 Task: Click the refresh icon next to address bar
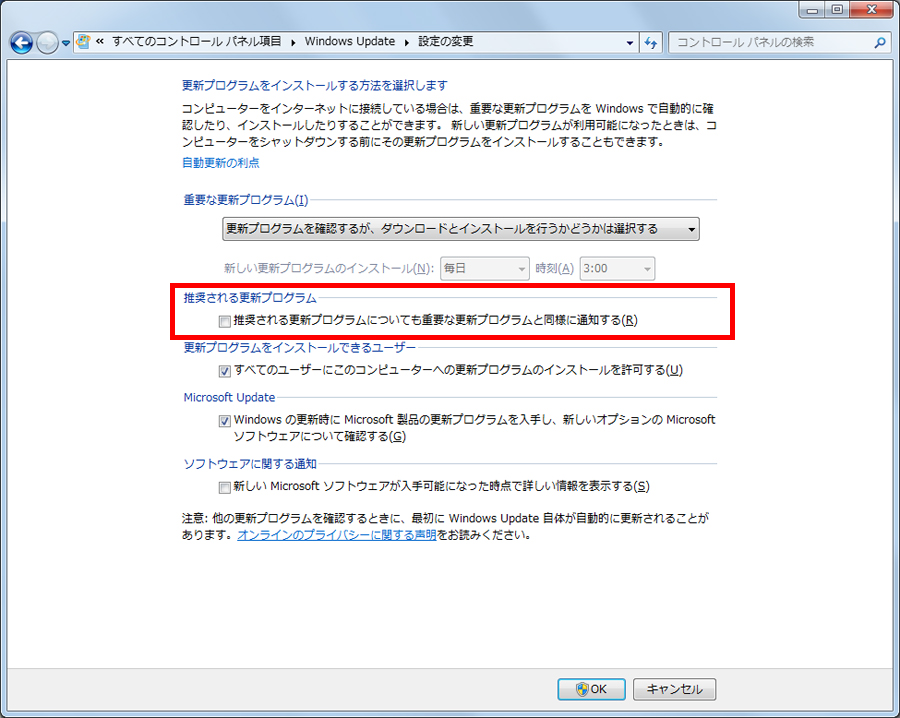[x=650, y=42]
